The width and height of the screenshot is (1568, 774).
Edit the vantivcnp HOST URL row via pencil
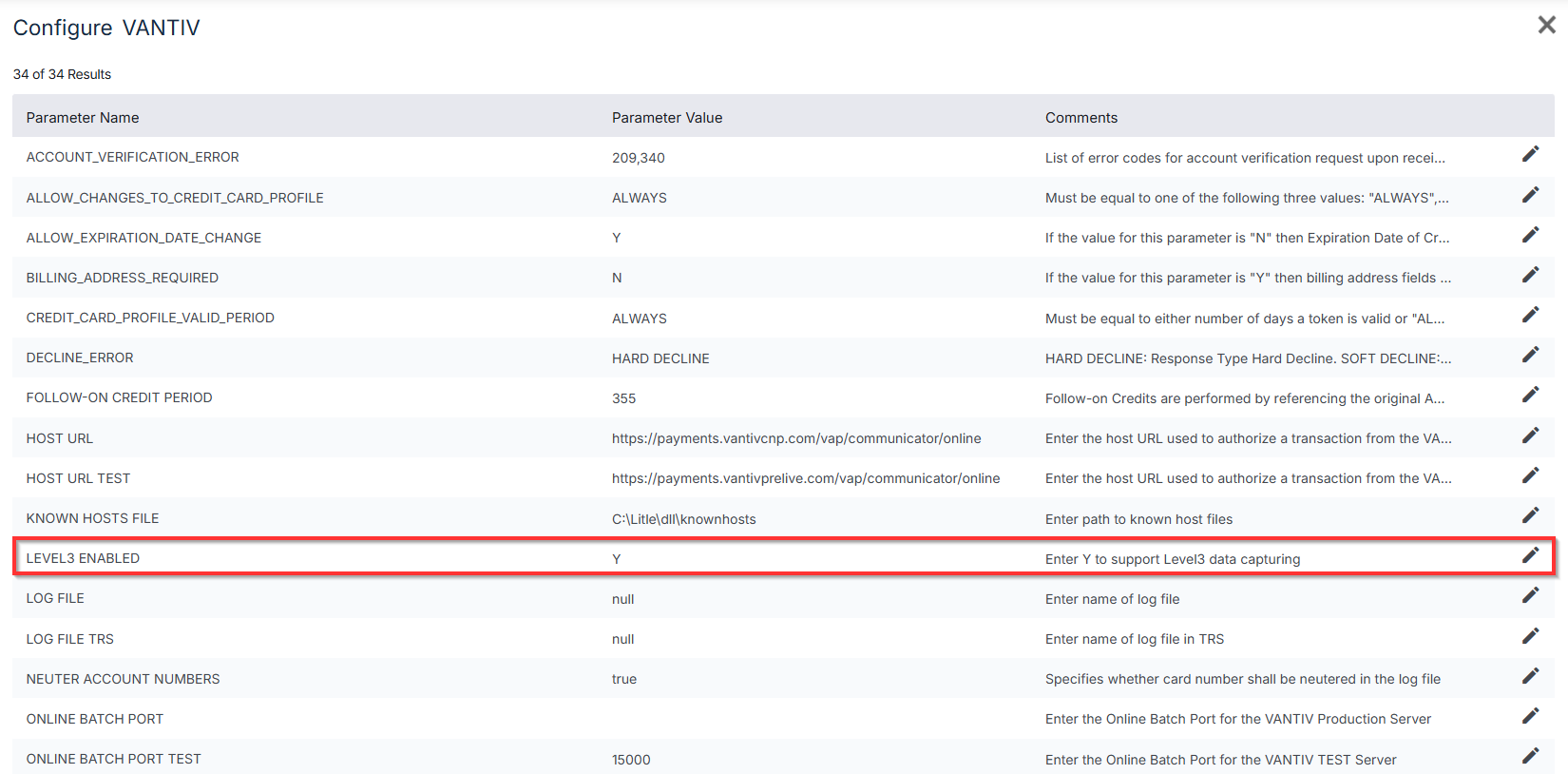pyautogui.click(x=1530, y=435)
